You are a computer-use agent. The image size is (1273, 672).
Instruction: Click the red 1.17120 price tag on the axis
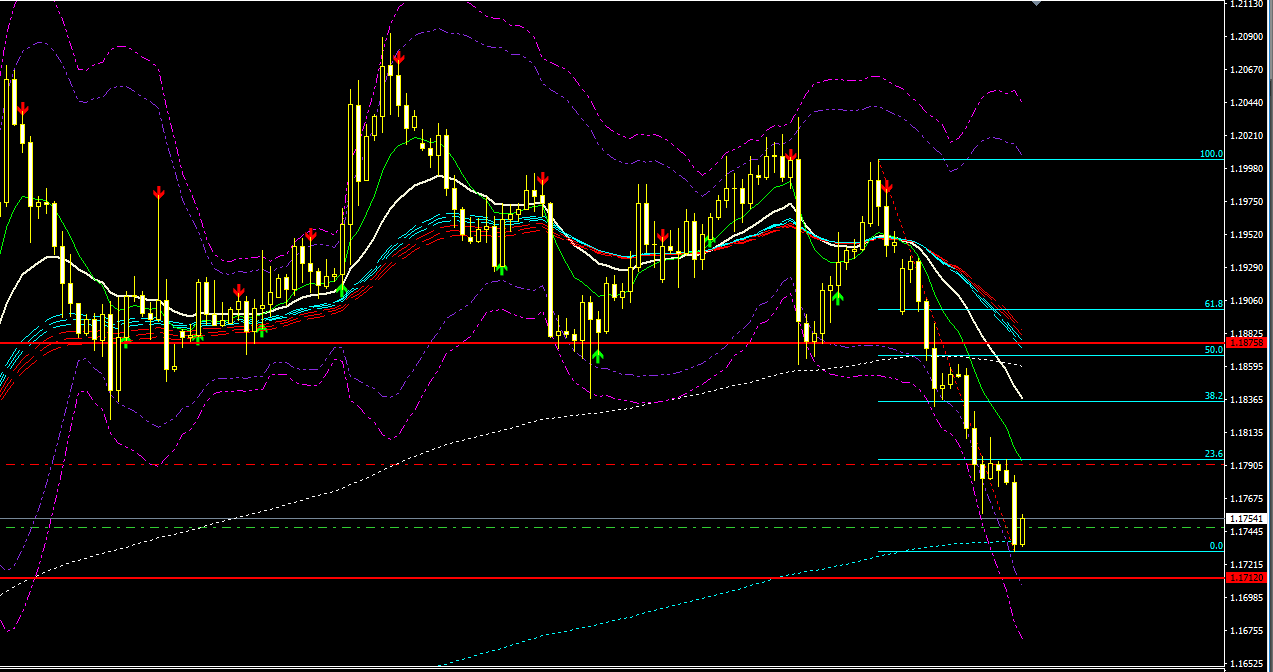pos(1246,578)
